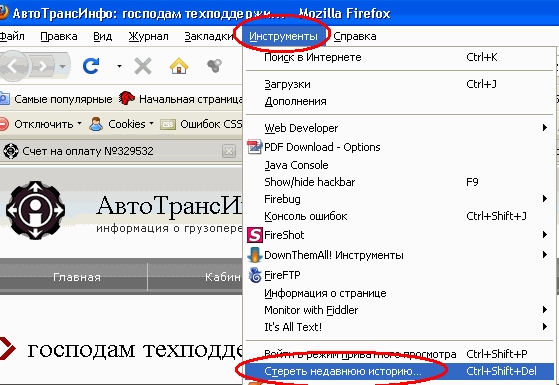
Task: Click the page heading red chevron icon
Action: click(7, 348)
